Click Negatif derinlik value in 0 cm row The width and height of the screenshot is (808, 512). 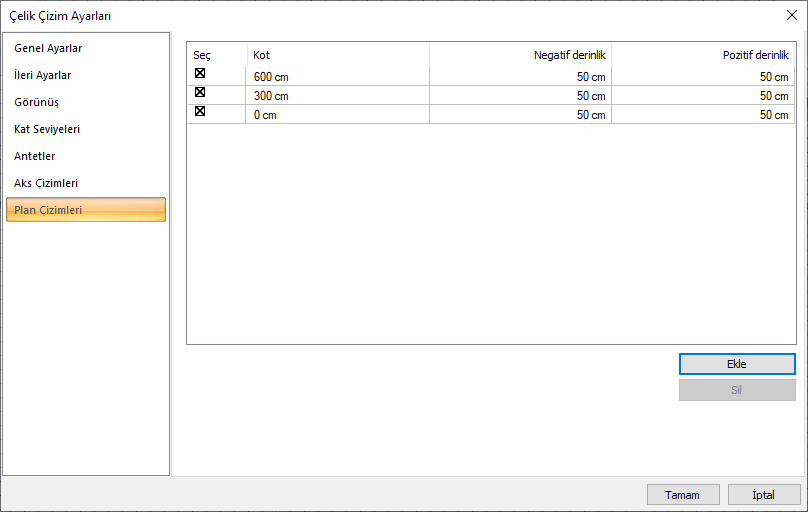(520, 115)
